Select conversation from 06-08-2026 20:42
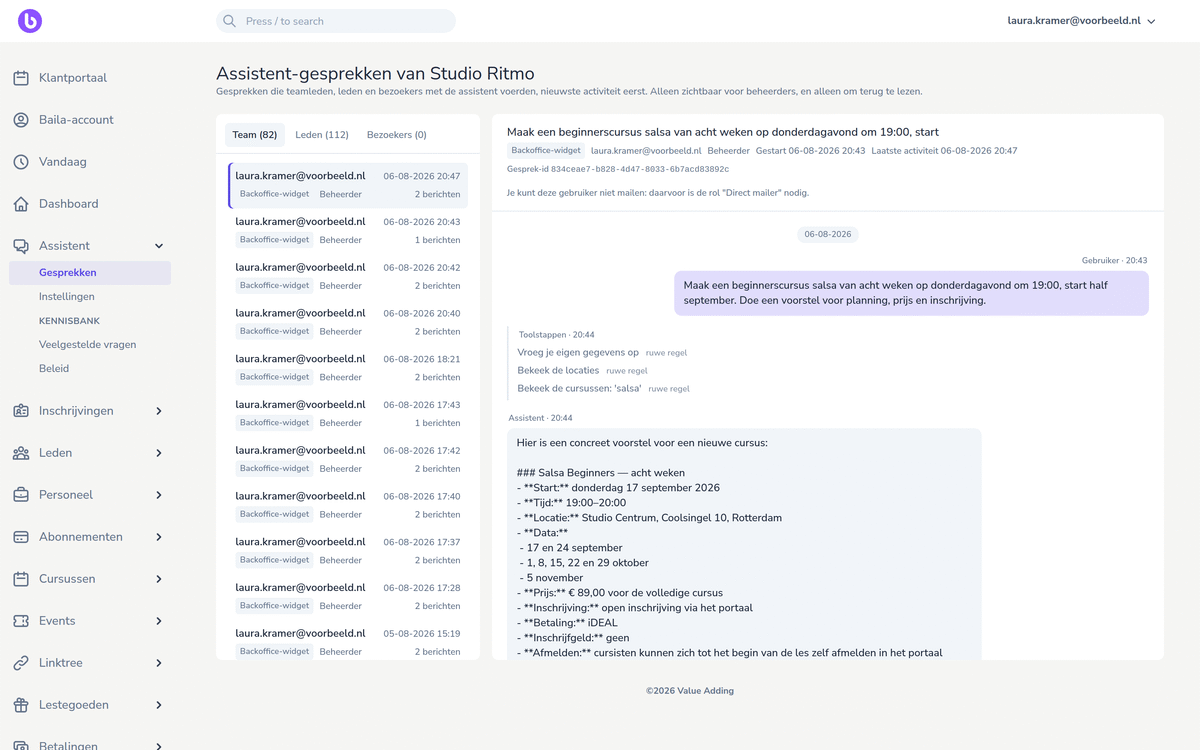The width and height of the screenshot is (1200, 750). tap(348, 277)
